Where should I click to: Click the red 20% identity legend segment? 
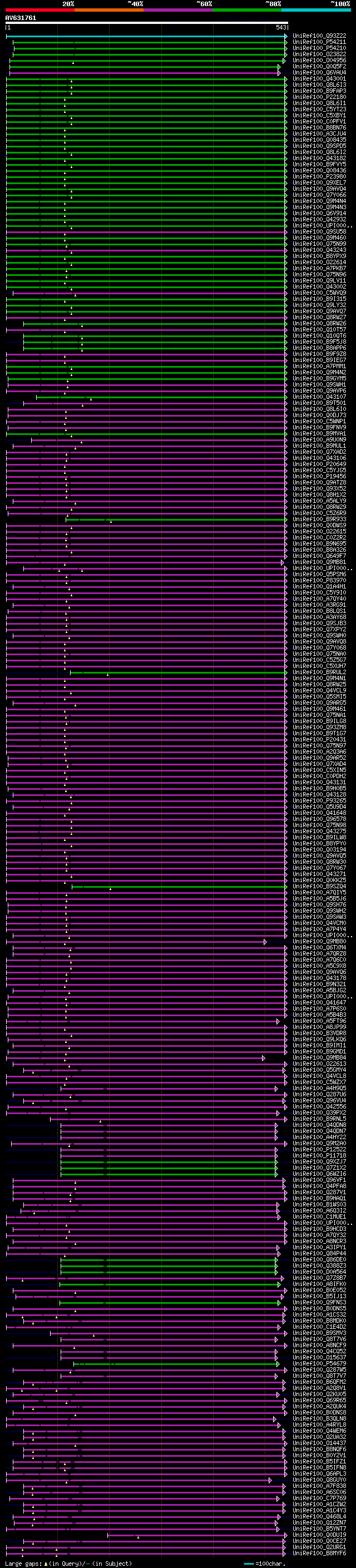[39, 10]
